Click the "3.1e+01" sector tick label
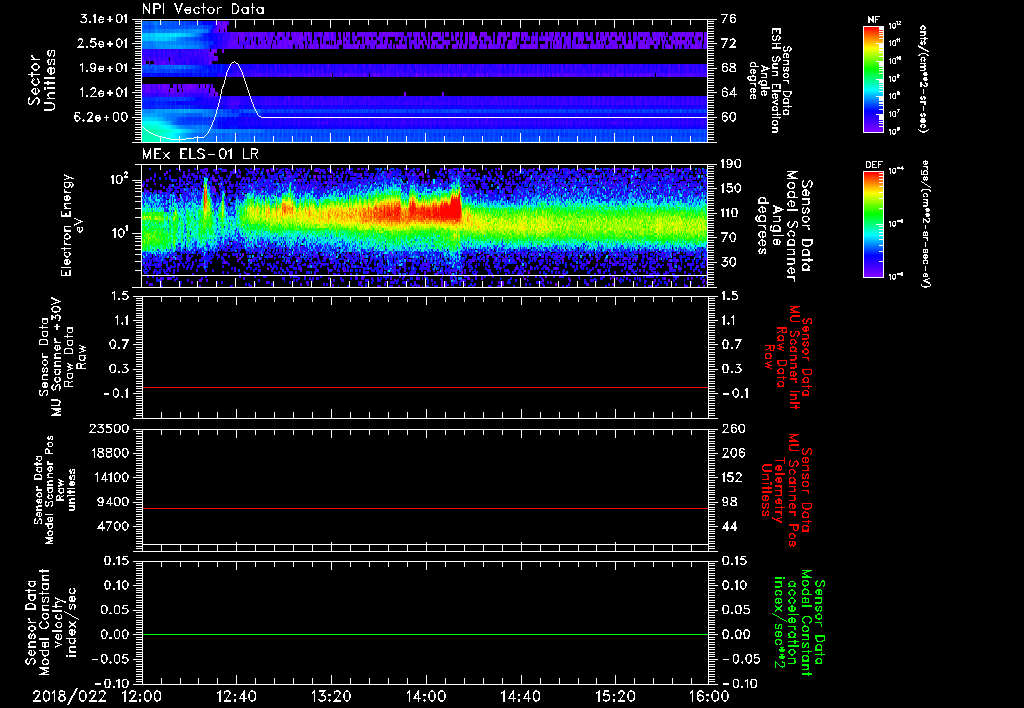 click(104, 19)
